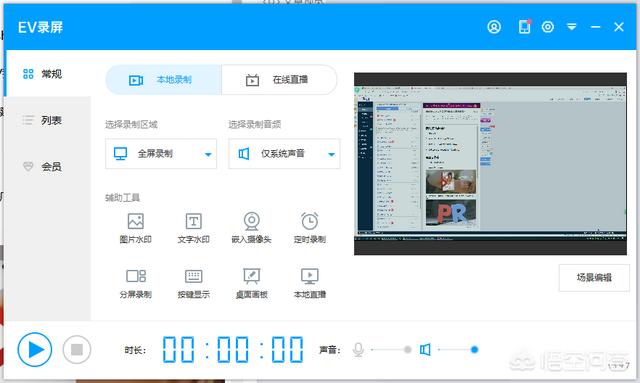Open the mobile phone notification icon
640x383 pixels.
(524, 27)
